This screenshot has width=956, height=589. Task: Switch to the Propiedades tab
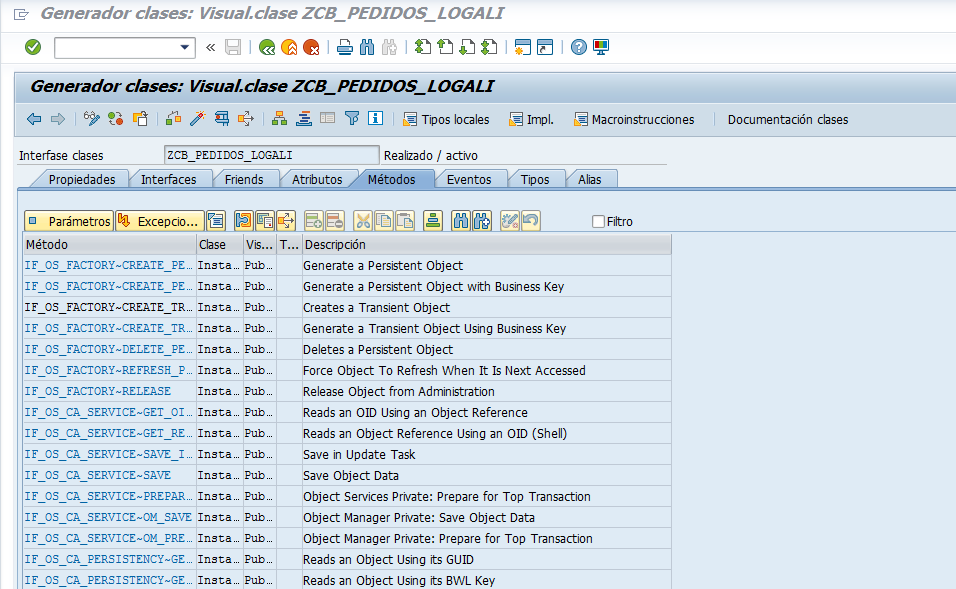click(82, 179)
